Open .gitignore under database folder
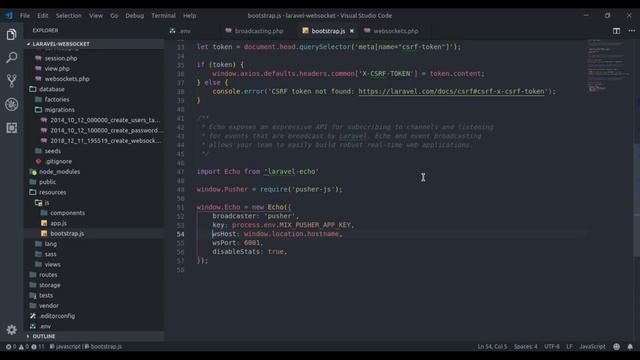The height and width of the screenshot is (360, 640). pyautogui.click(x=58, y=161)
